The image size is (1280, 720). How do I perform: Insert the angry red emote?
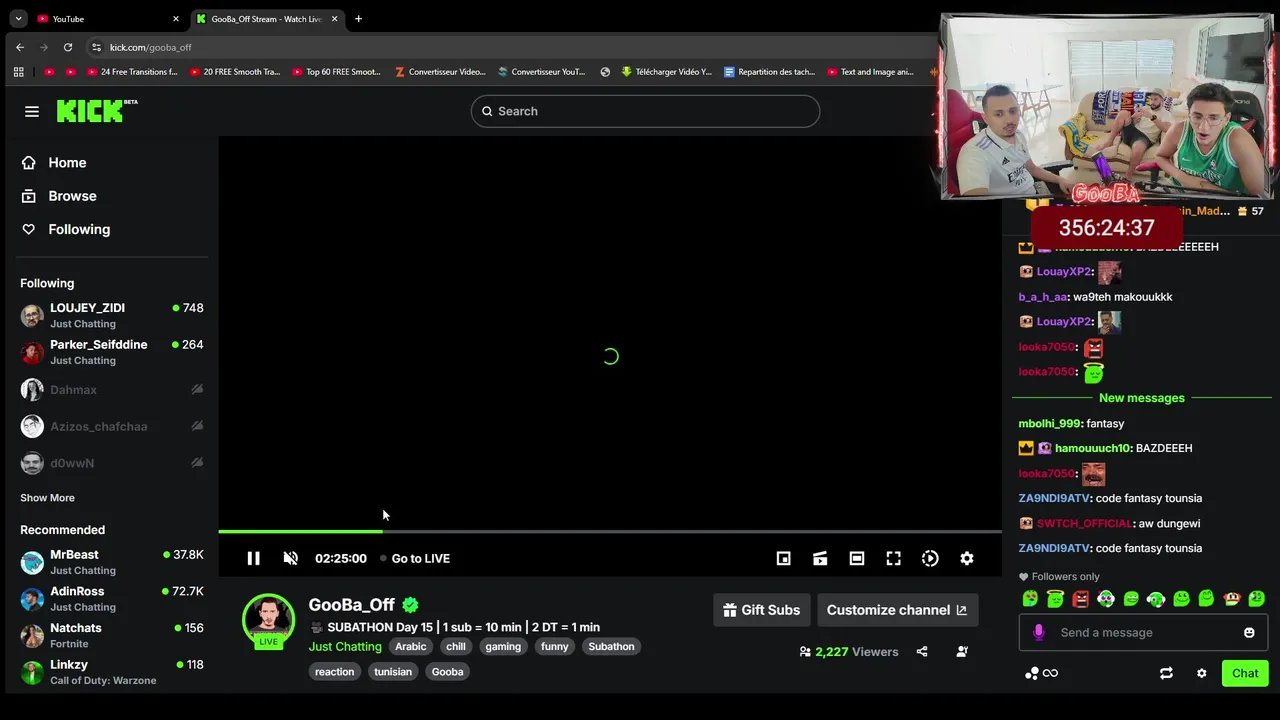pyautogui.click(x=1081, y=599)
